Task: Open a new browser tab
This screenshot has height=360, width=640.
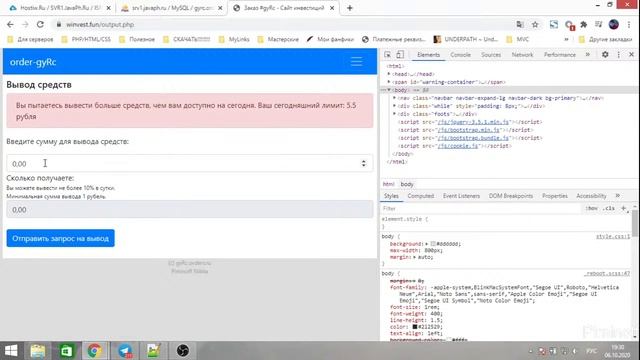Action: pos(349,8)
